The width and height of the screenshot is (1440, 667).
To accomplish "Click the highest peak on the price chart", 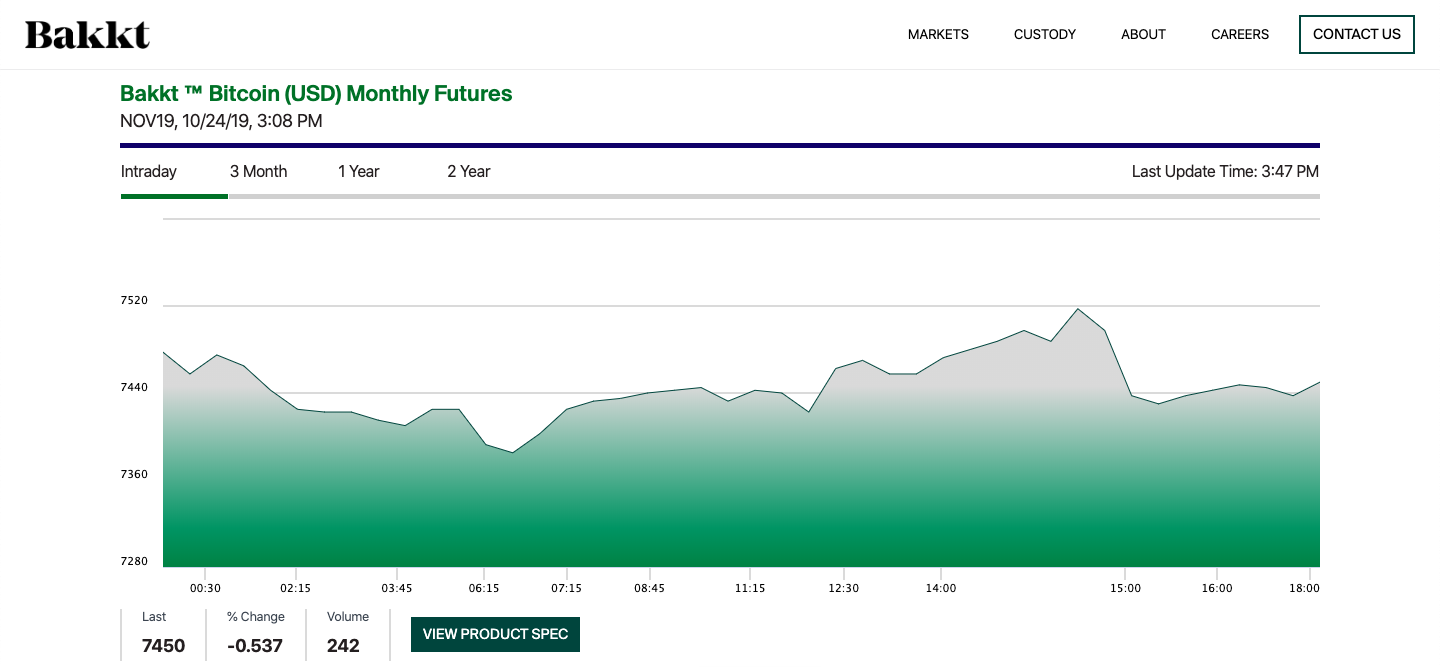I will click(1078, 309).
